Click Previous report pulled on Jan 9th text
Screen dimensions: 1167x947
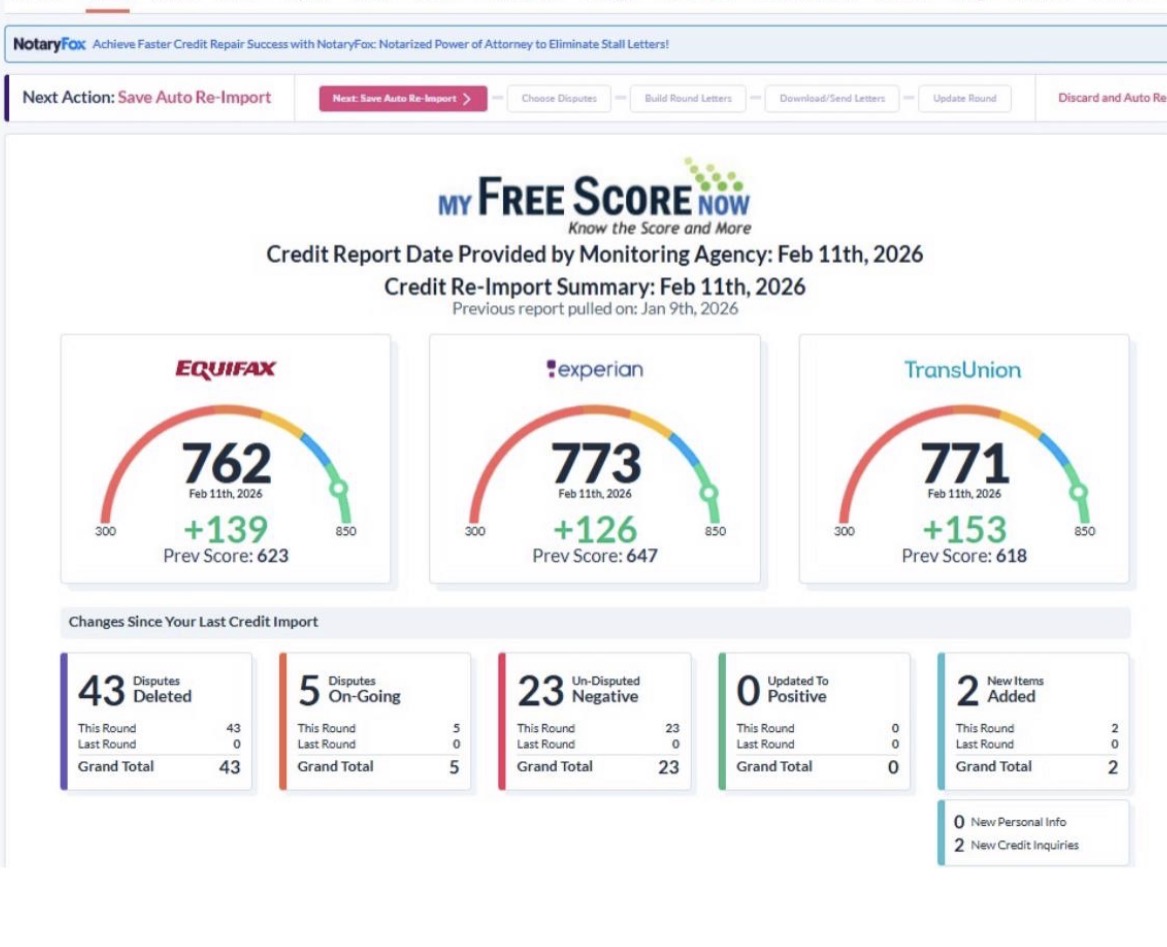595,309
